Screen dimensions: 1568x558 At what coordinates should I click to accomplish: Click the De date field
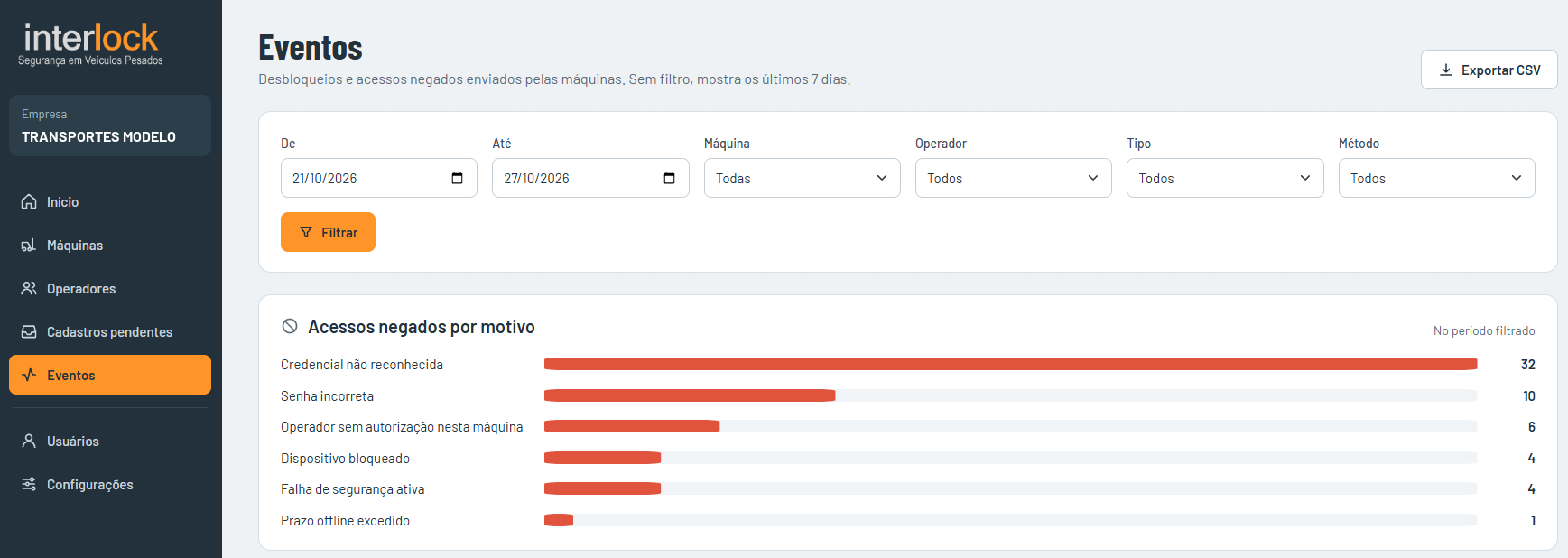379,178
